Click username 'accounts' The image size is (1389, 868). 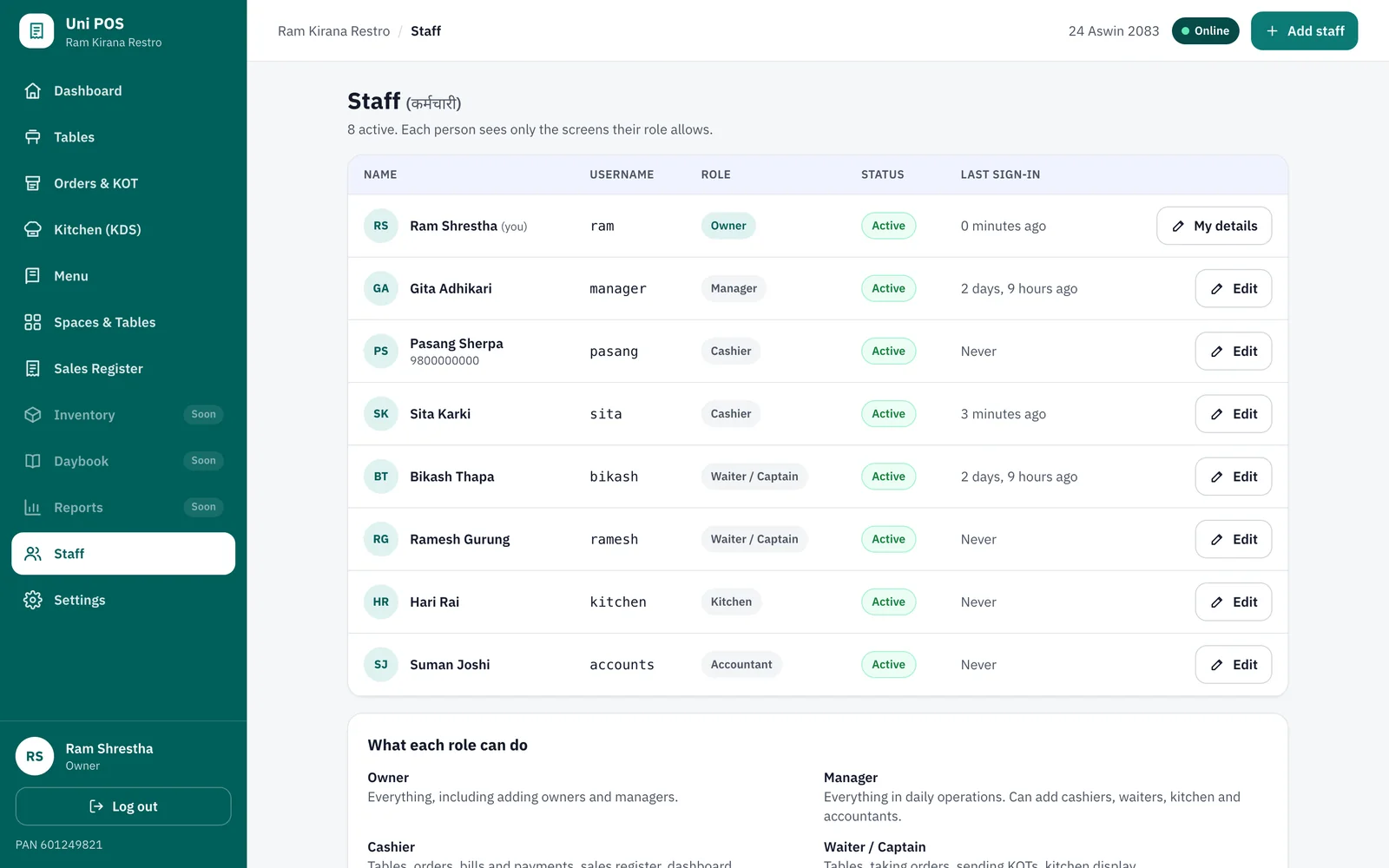(x=622, y=665)
